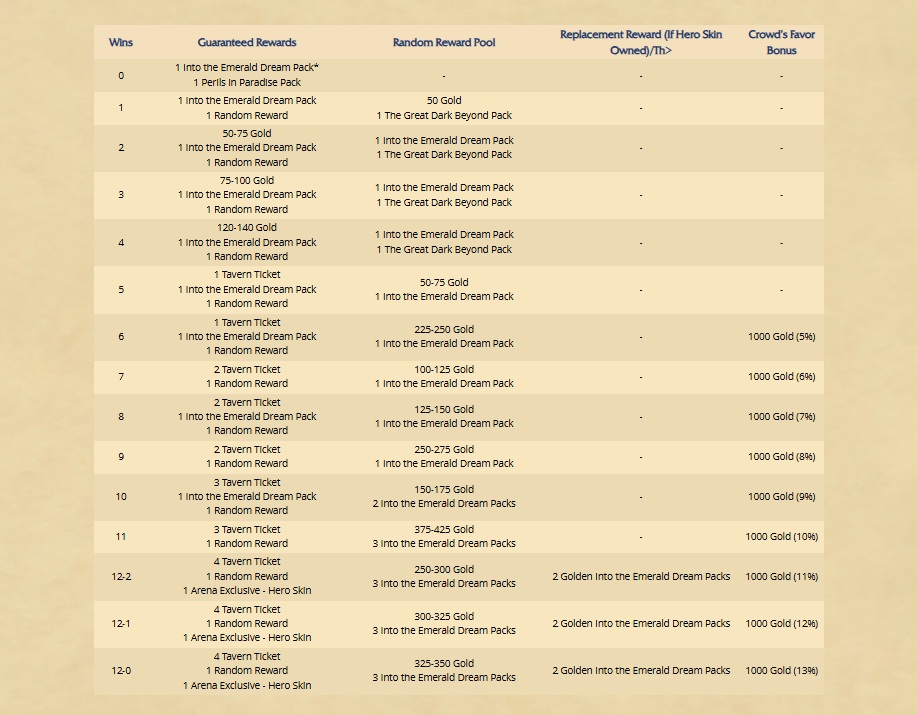
Task: Click '4 Tavern Ticket' in 12-1 row
Action: 246,609
